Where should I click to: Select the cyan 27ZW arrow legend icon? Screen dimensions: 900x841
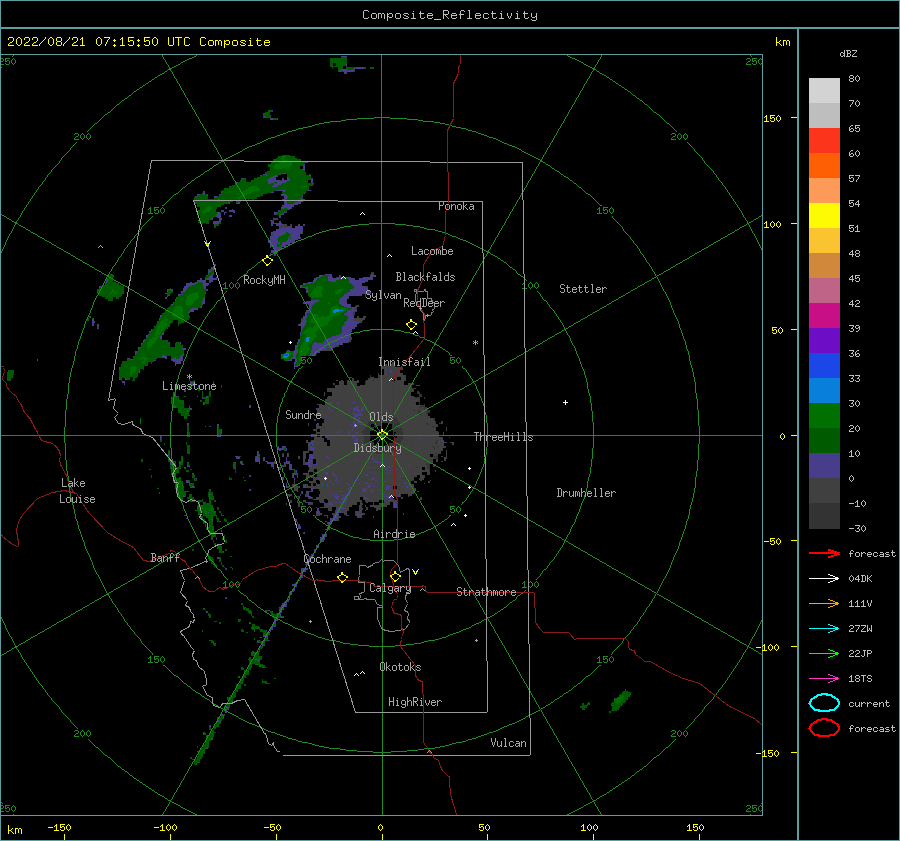coord(824,629)
